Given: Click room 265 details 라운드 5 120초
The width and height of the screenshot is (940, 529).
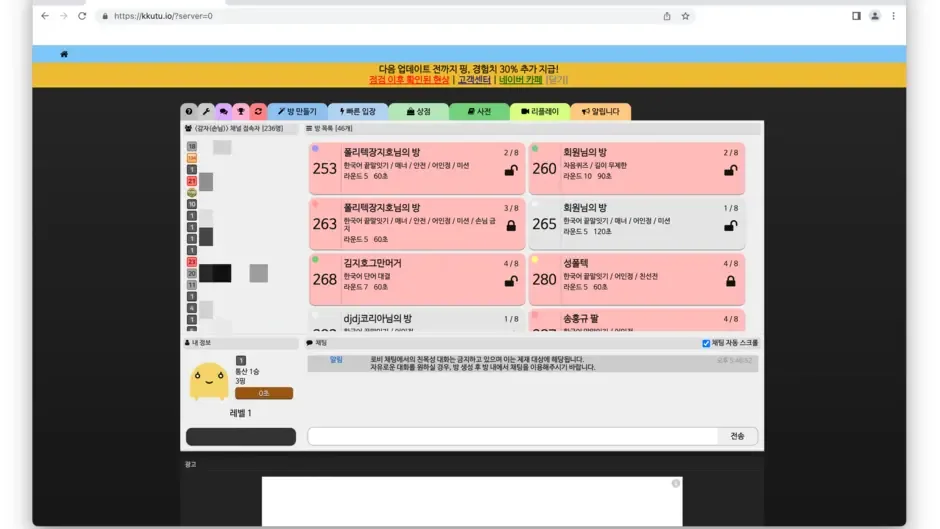Looking at the screenshot, I should (587, 232).
